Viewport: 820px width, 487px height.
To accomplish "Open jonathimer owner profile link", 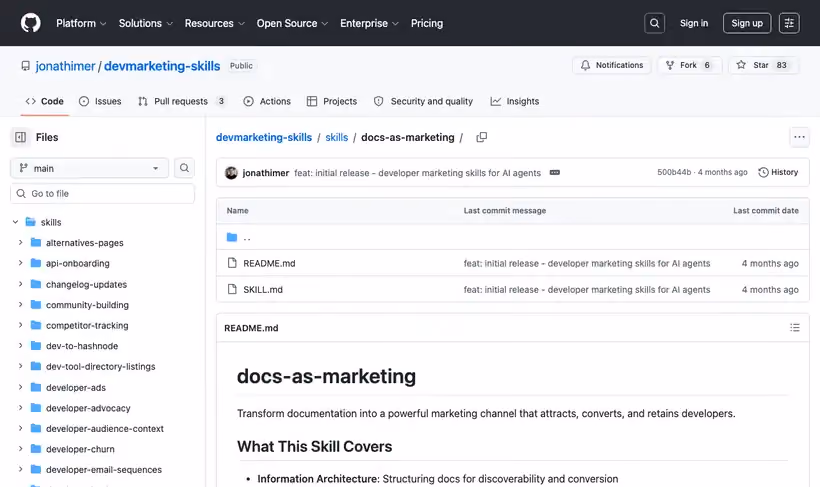I will tap(65, 66).
